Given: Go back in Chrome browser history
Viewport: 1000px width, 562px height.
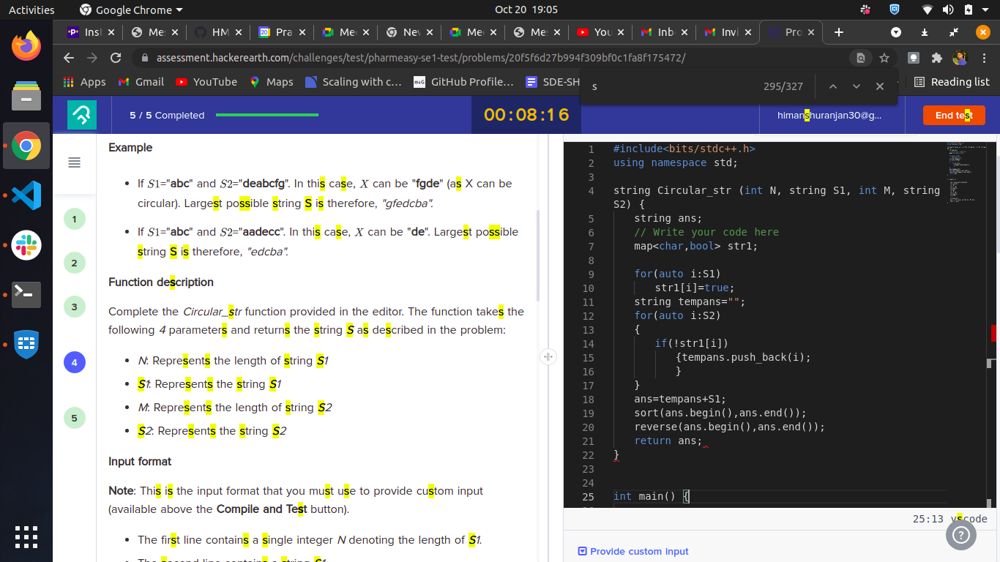Looking at the screenshot, I should [x=69, y=57].
